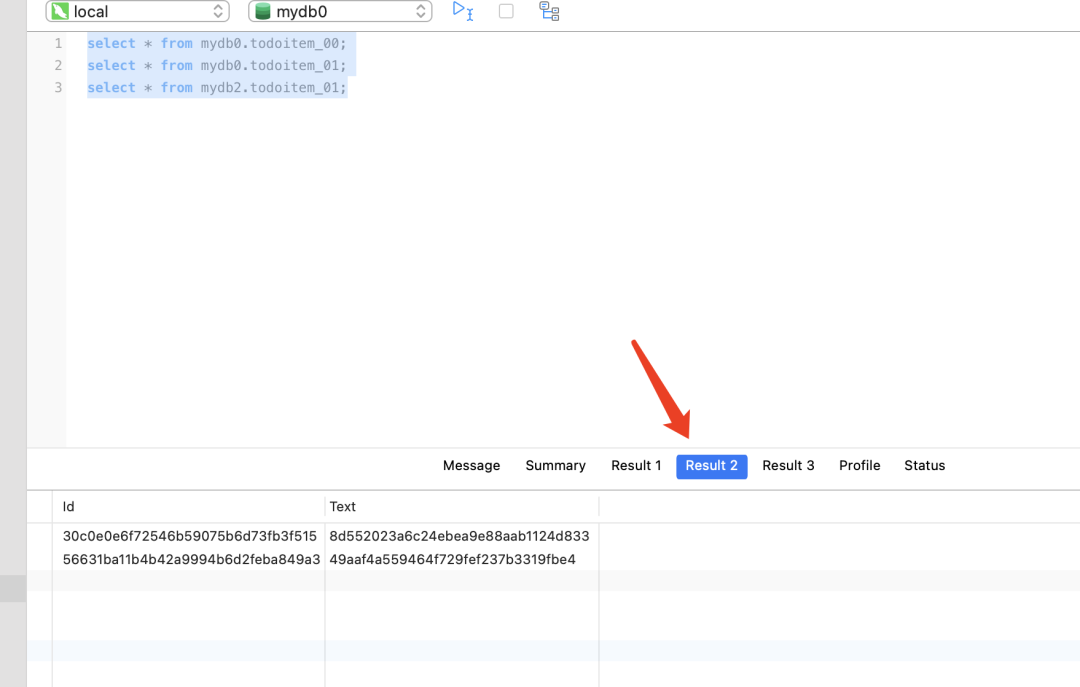
Task: Switch to the Summary tab
Action: (555, 466)
